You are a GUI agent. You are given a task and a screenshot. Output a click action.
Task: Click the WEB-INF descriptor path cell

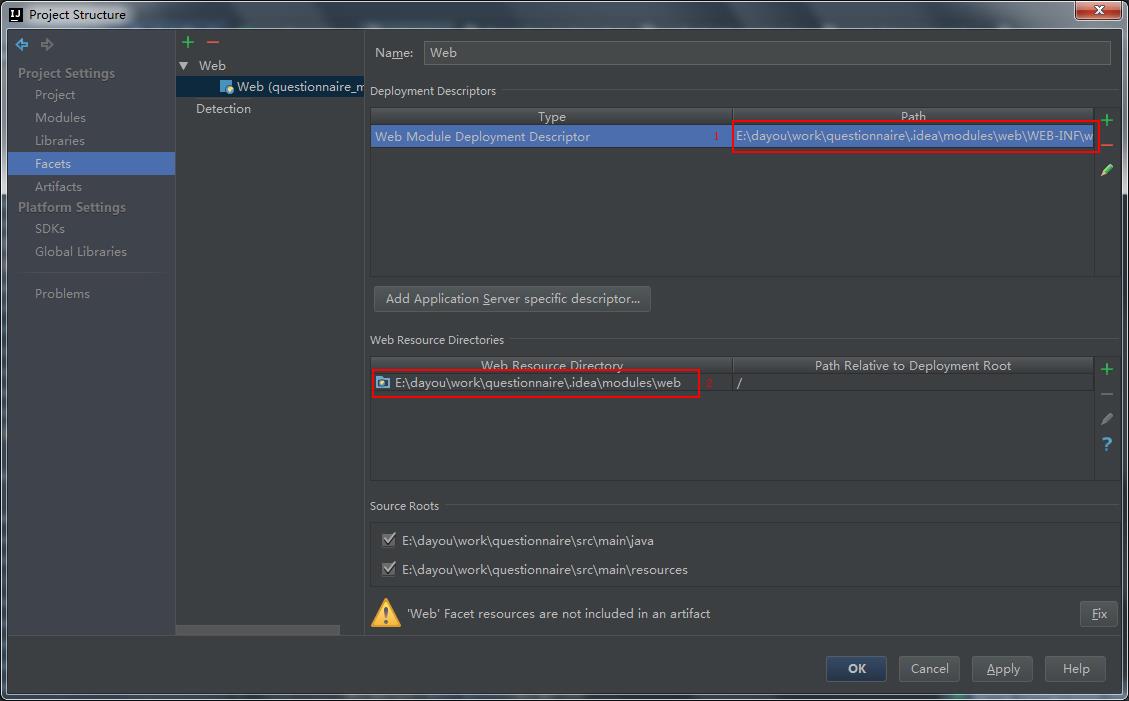[x=914, y=137]
